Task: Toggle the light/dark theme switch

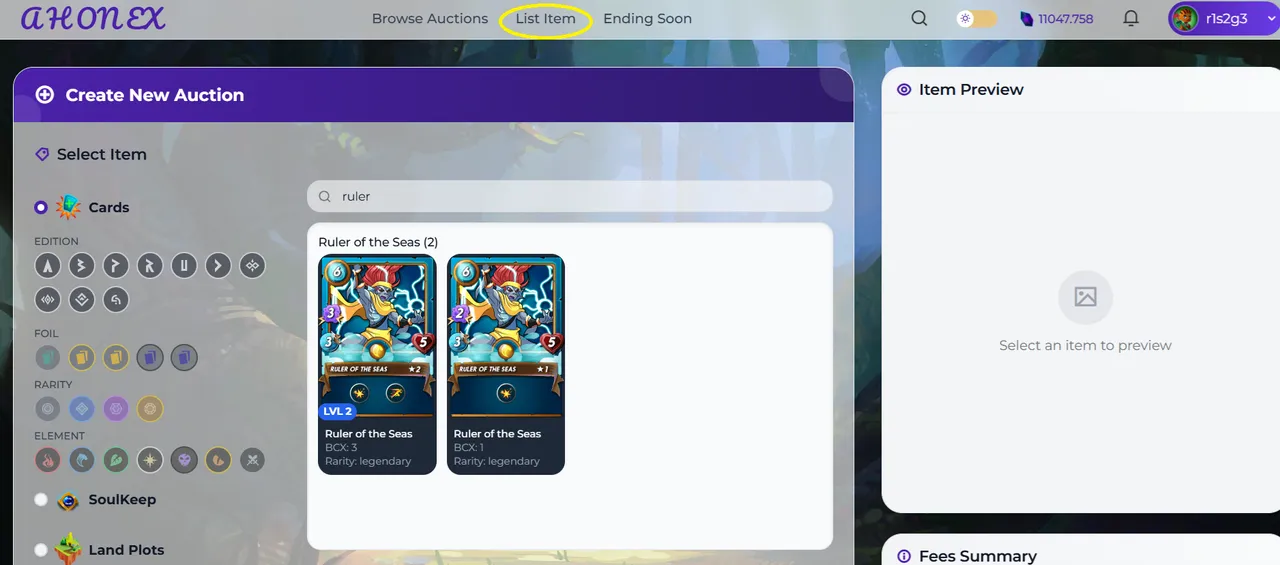Action: point(976,18)
